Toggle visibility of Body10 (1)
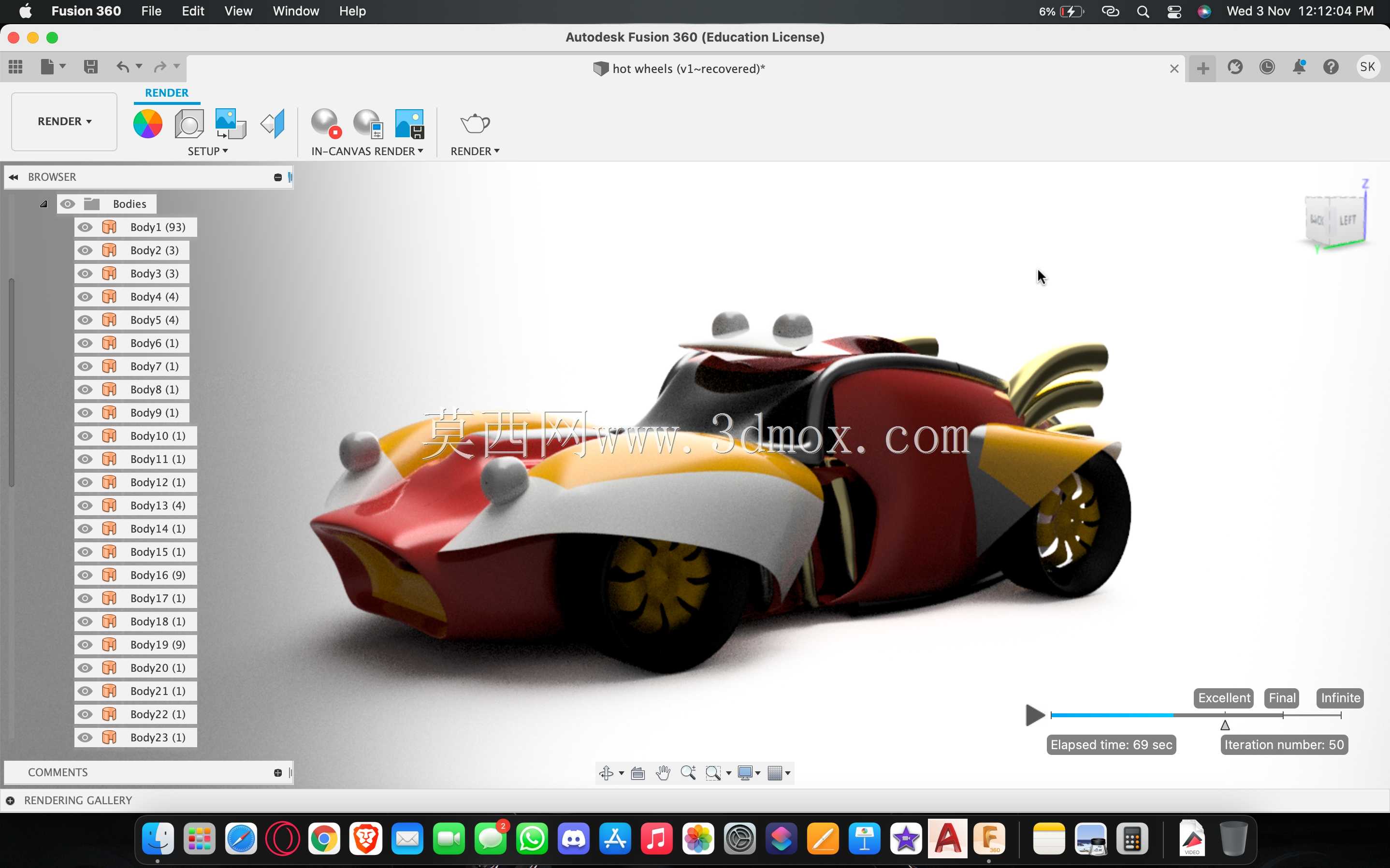This screenshot has width=1390, height=868. tap(85, 436)
